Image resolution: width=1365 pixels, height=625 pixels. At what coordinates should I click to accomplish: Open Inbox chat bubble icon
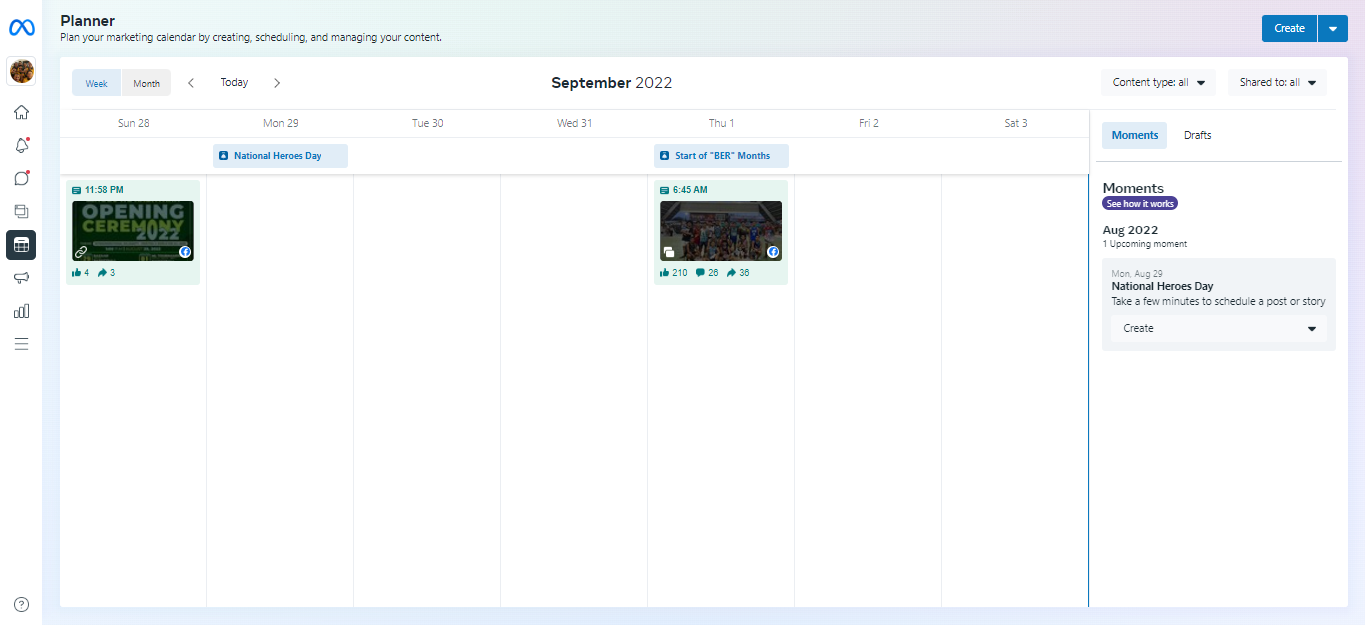(x=21, y=178)
